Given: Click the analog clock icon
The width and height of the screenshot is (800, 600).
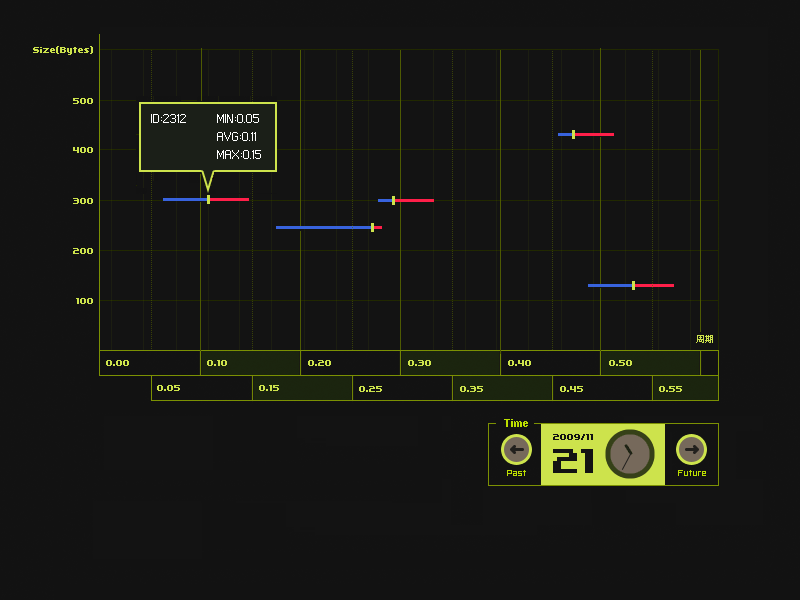Looking at the screenshot, I should (630, 454).
